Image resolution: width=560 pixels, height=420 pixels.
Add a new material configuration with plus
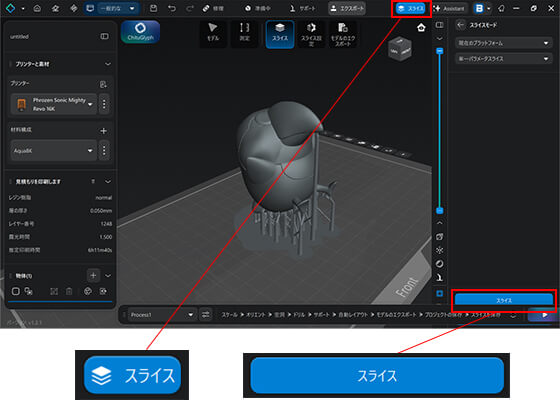(x=103, y=131)
